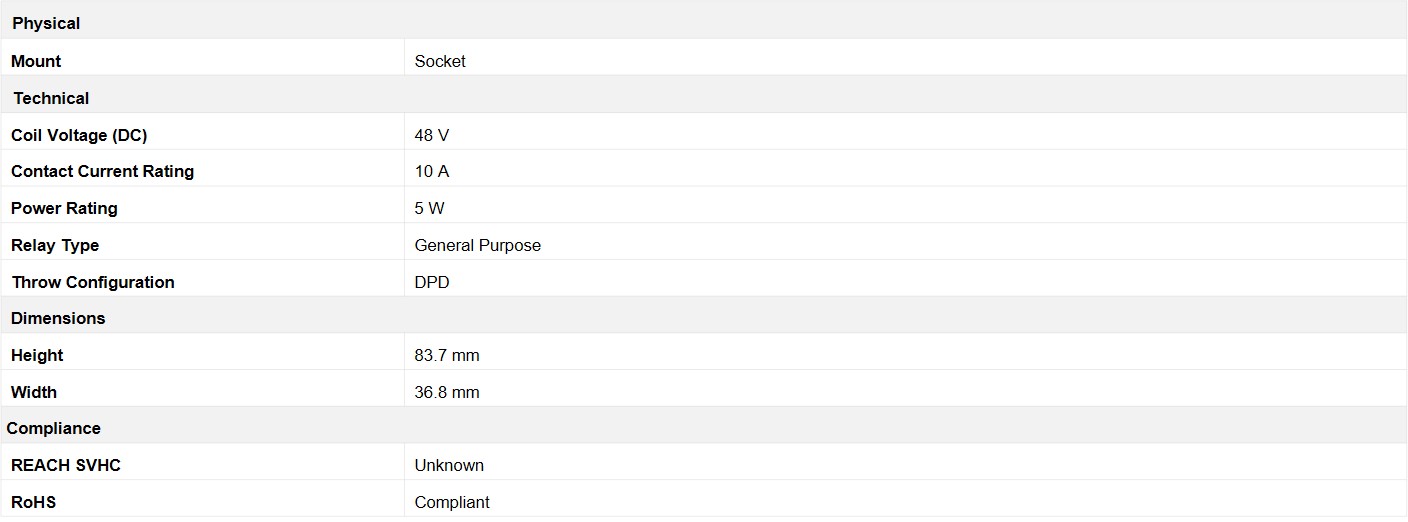Click the Compliance section header
1408x522 pixels.
pyautogui.click(x=54, y=428)
